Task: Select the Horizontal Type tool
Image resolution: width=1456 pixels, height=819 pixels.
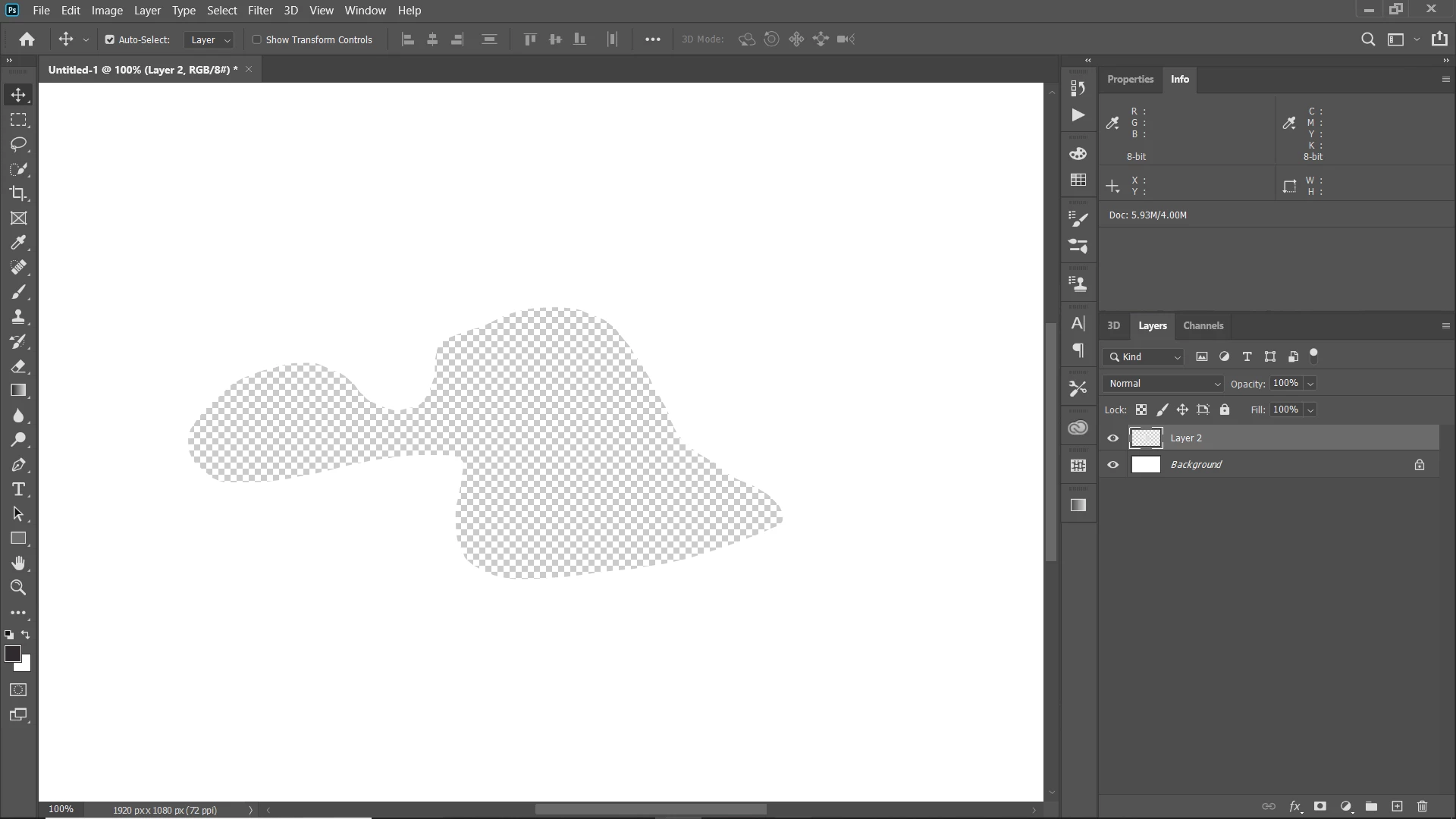Action: pyautogui.click(x=18, y=489)
